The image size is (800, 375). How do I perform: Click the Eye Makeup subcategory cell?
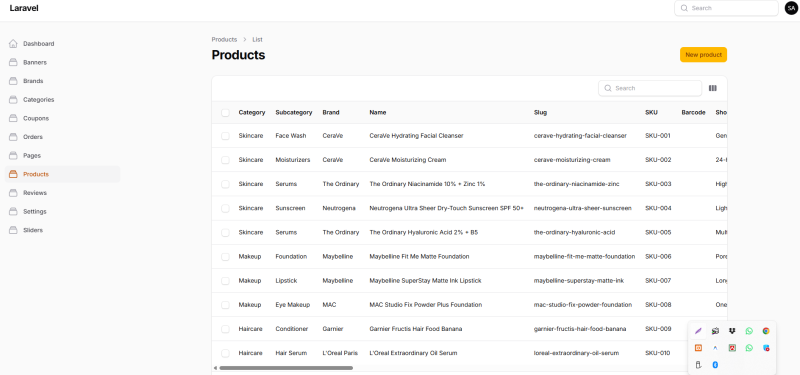coord(292,305)
